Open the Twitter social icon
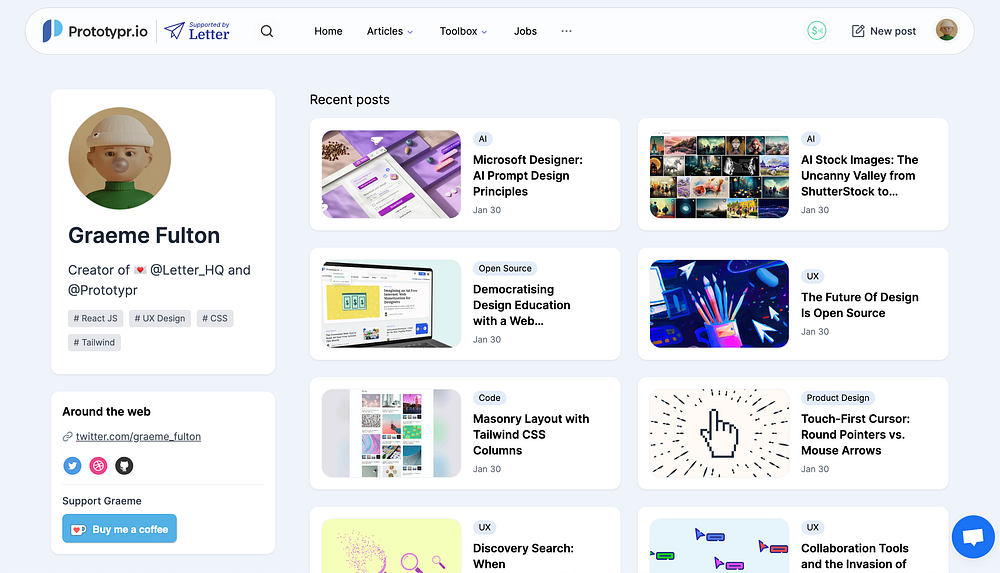Image resolution: width=1000 pixels, height=573 pixels. [x=72, y=466]
